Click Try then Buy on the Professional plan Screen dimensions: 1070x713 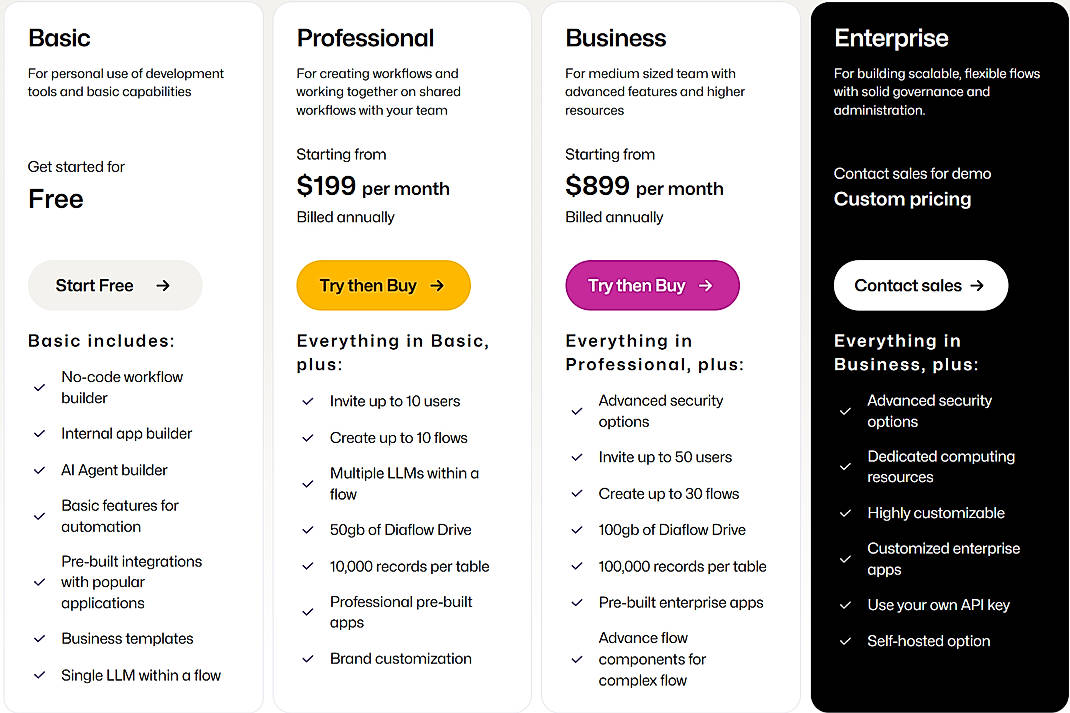click(383, 285)
